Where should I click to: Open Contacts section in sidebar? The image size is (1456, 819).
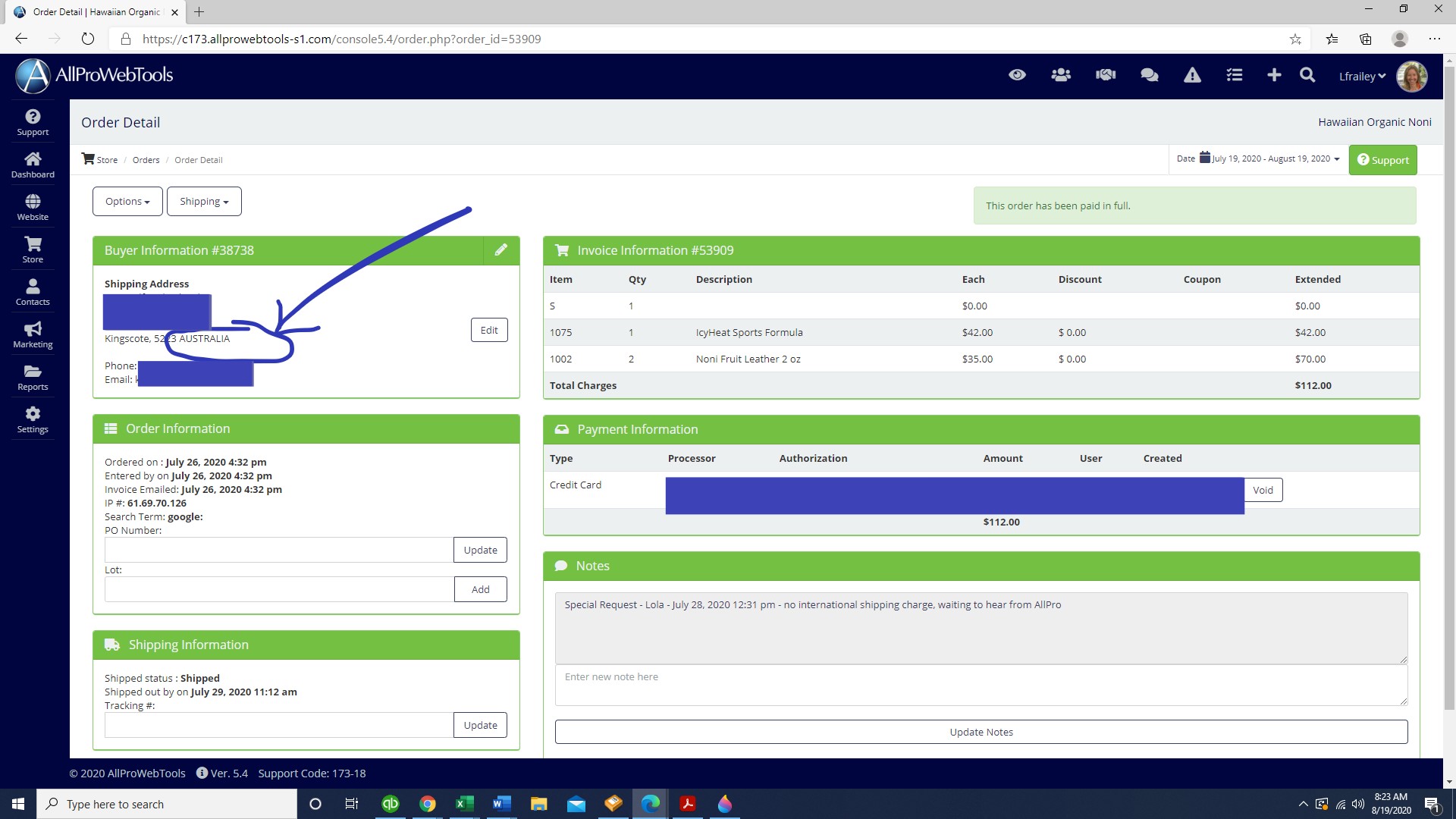[33, 292]
